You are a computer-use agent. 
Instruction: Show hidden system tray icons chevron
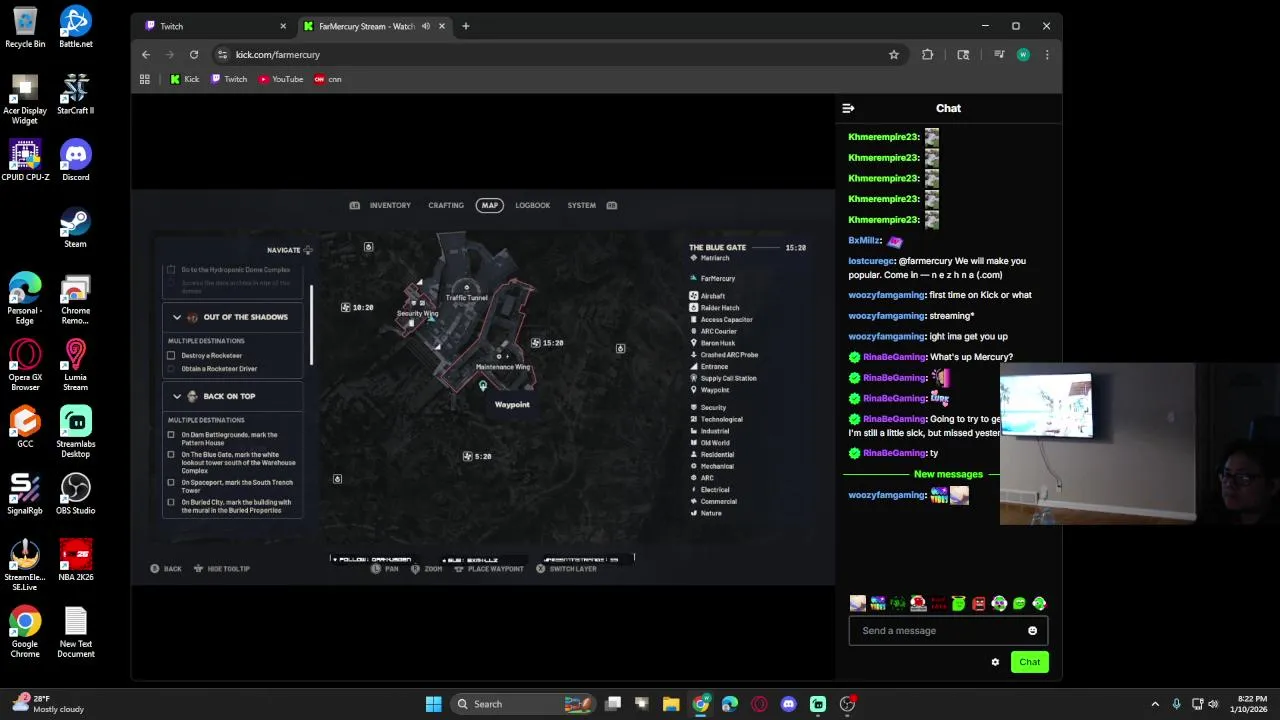coord(1155,704)
